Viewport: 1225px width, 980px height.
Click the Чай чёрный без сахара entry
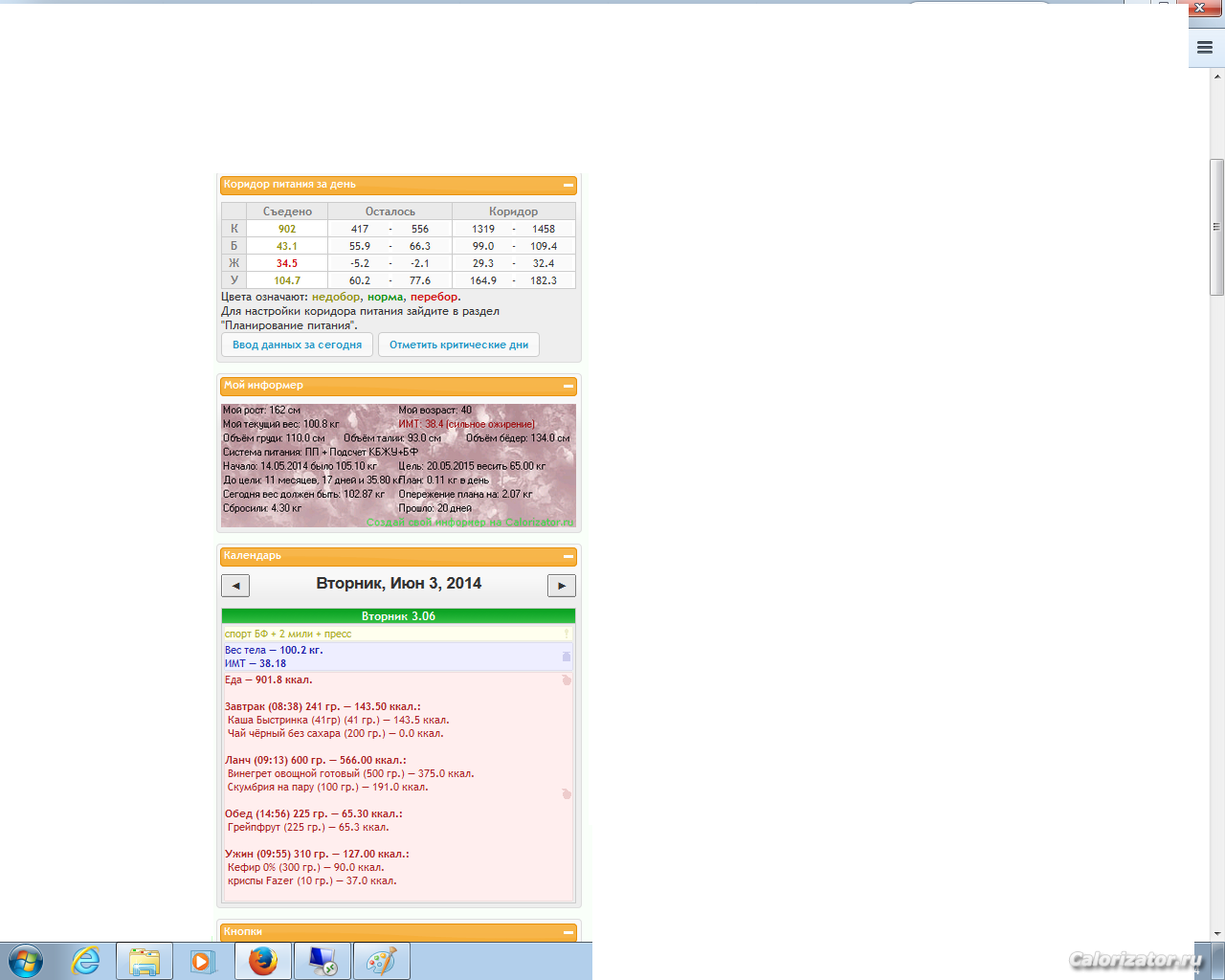tap(335, 733)
